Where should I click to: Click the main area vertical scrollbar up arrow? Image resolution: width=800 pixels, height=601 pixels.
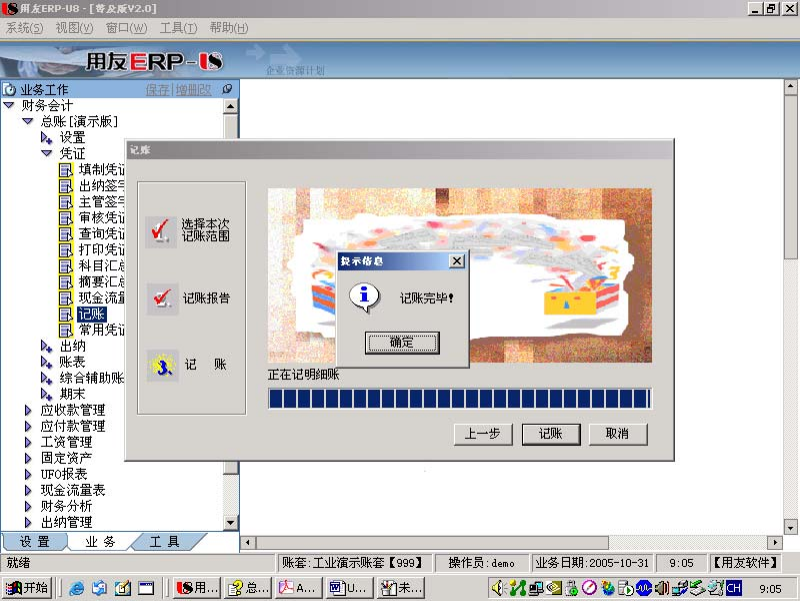(790, 87)
